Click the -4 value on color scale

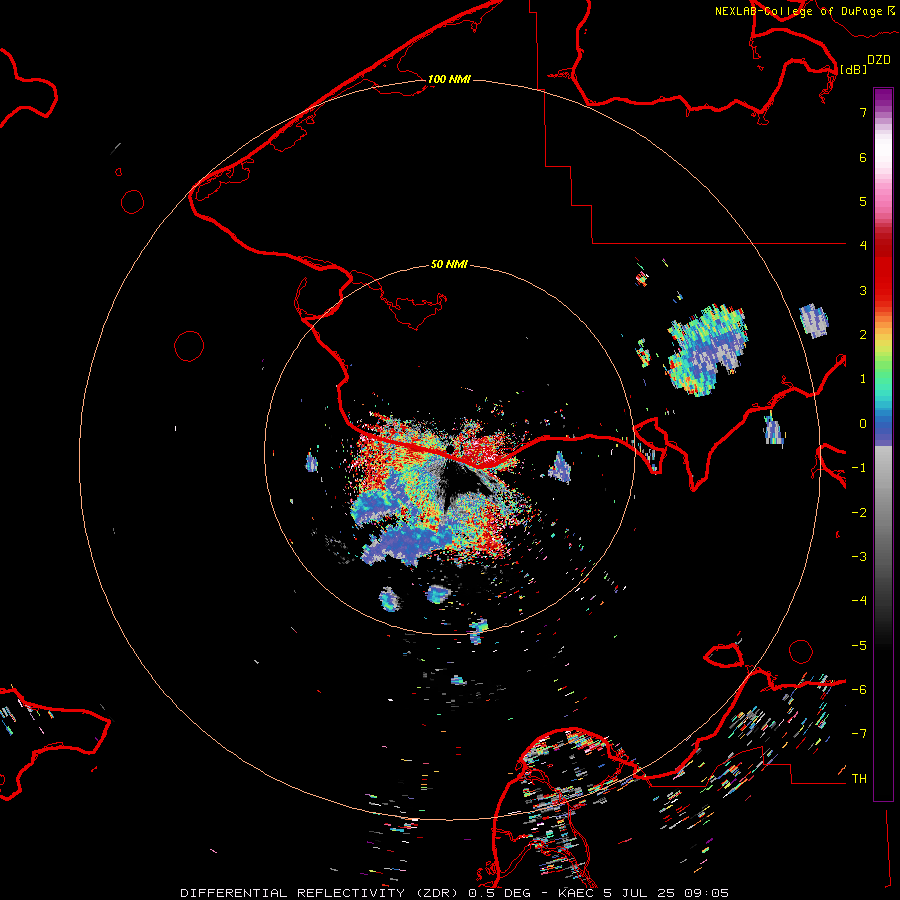coord(859,600)
